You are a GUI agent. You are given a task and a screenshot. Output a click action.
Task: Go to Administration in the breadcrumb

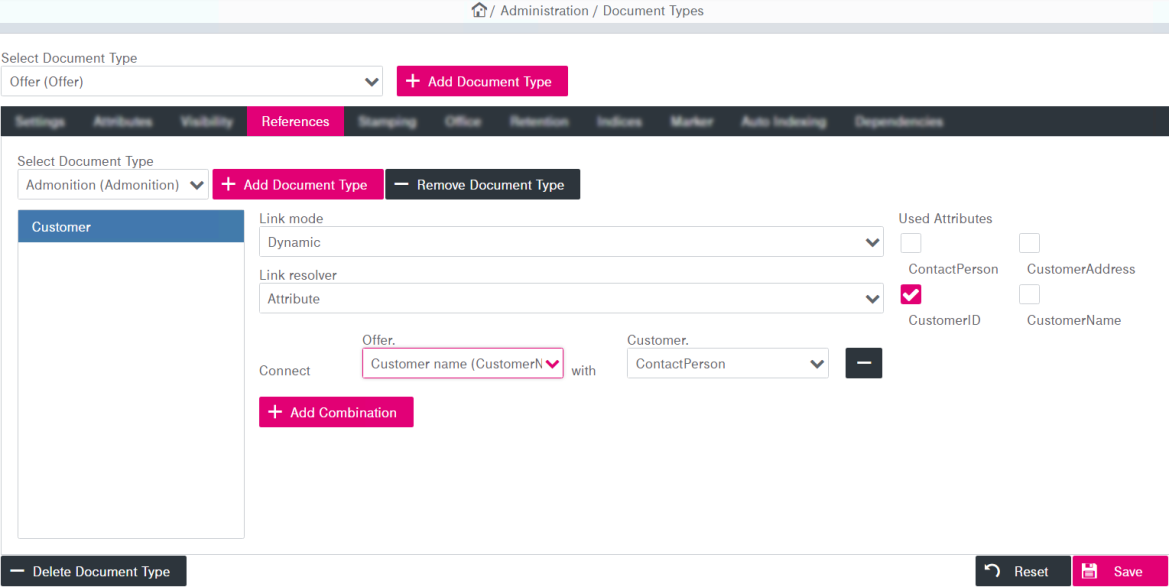[544, 10]
